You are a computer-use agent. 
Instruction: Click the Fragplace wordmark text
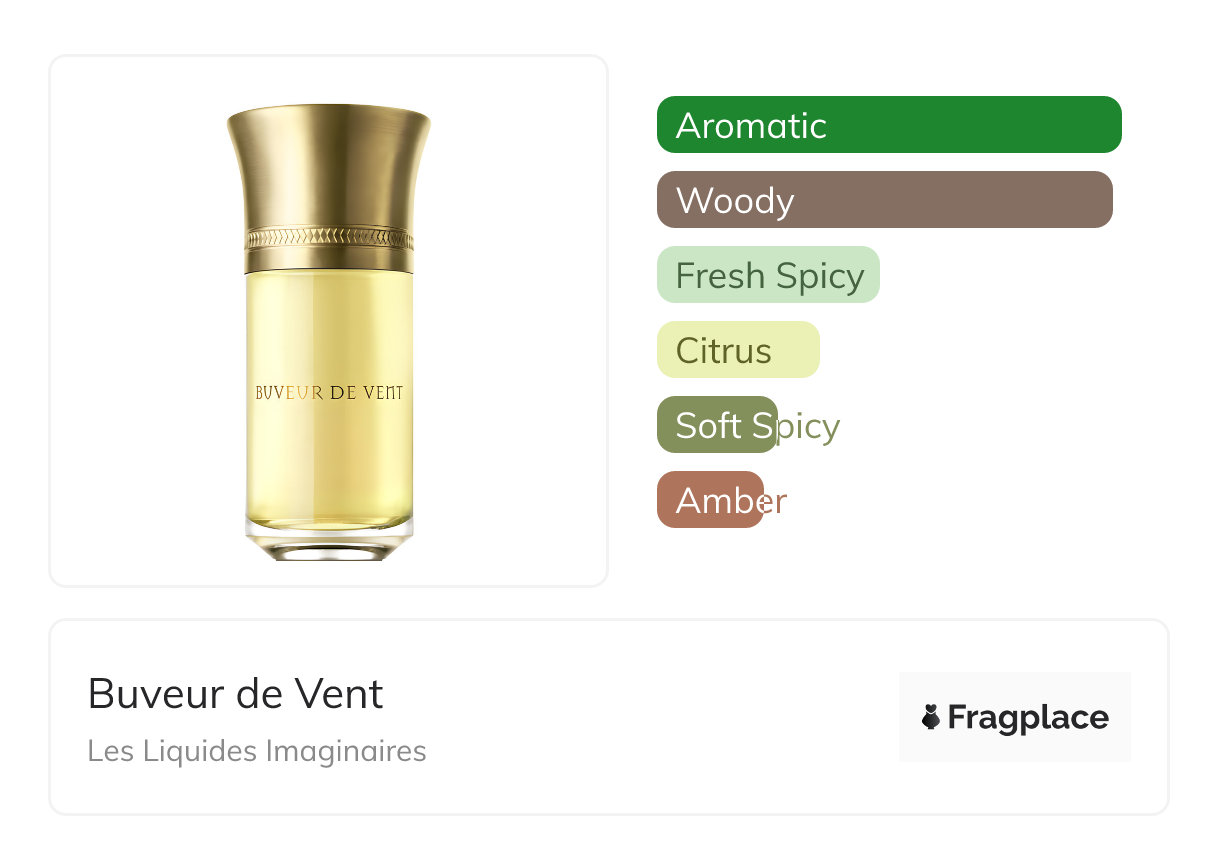click(x=1028, y=718)
